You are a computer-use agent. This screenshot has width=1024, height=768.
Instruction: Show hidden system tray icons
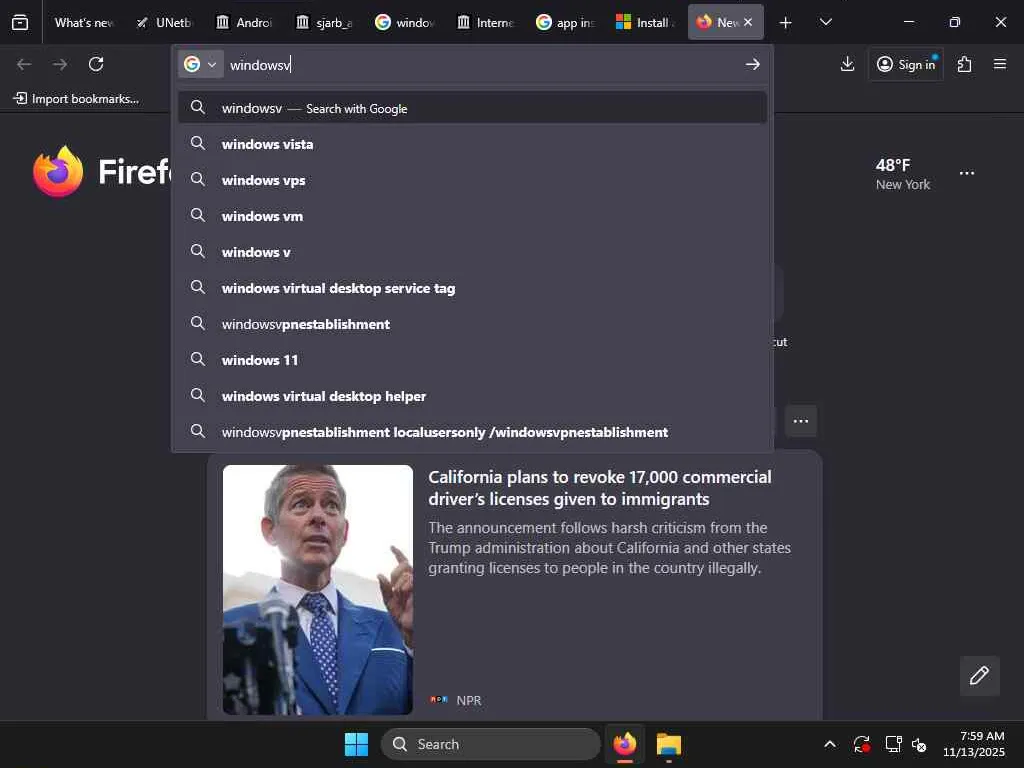829,744
